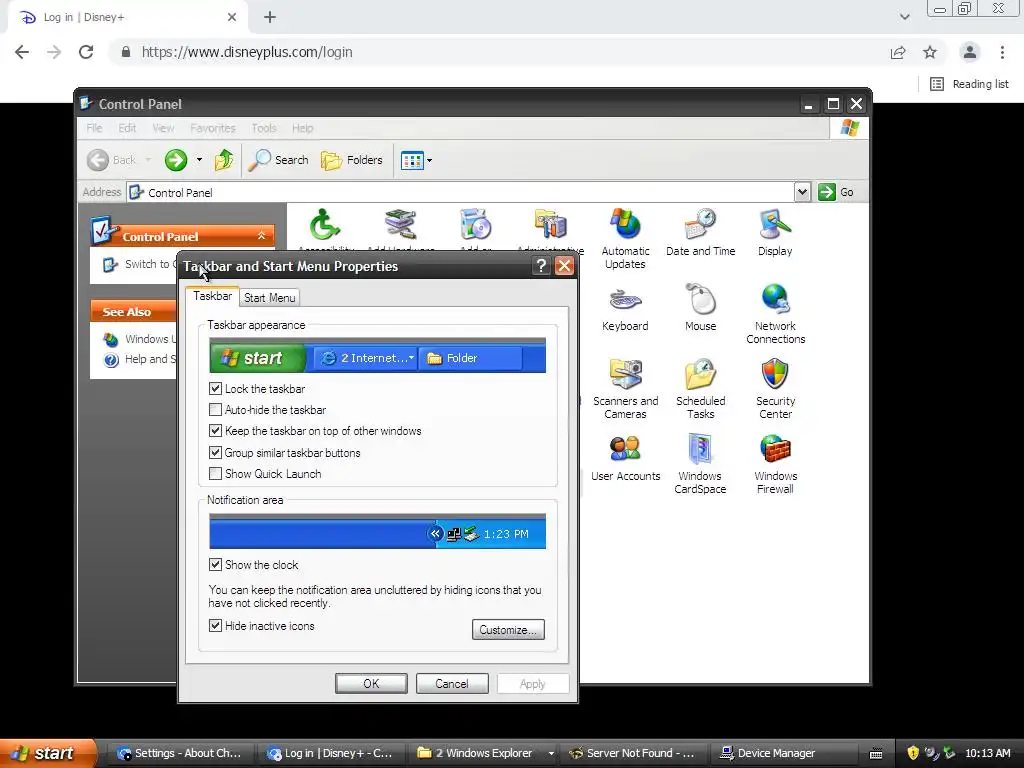Toggle Group similar taskbar buttons

tap(215, 453)
